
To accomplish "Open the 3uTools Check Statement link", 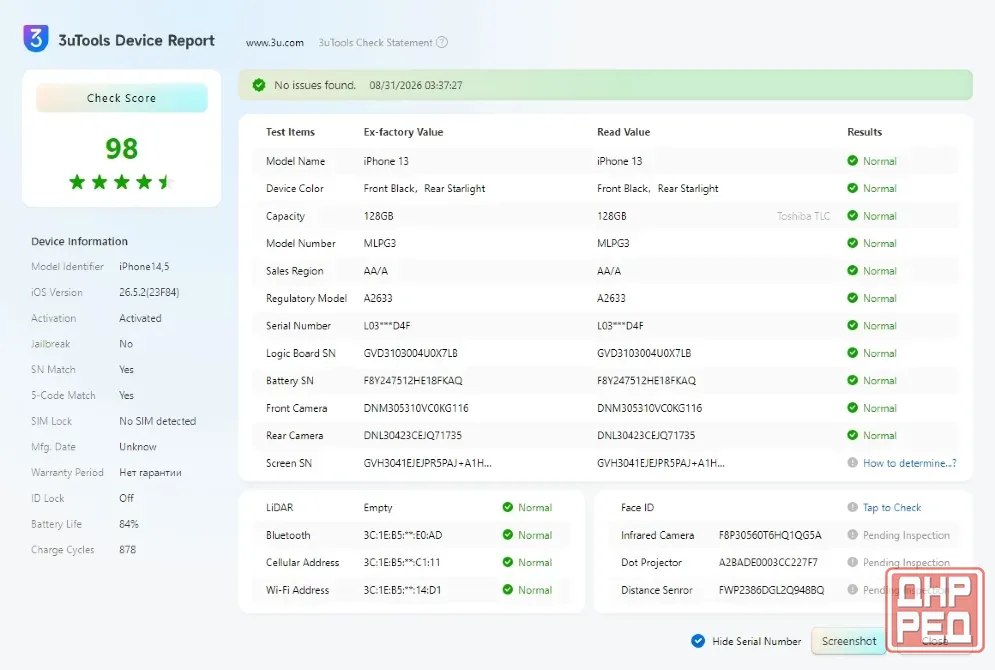I will point(375,43).
